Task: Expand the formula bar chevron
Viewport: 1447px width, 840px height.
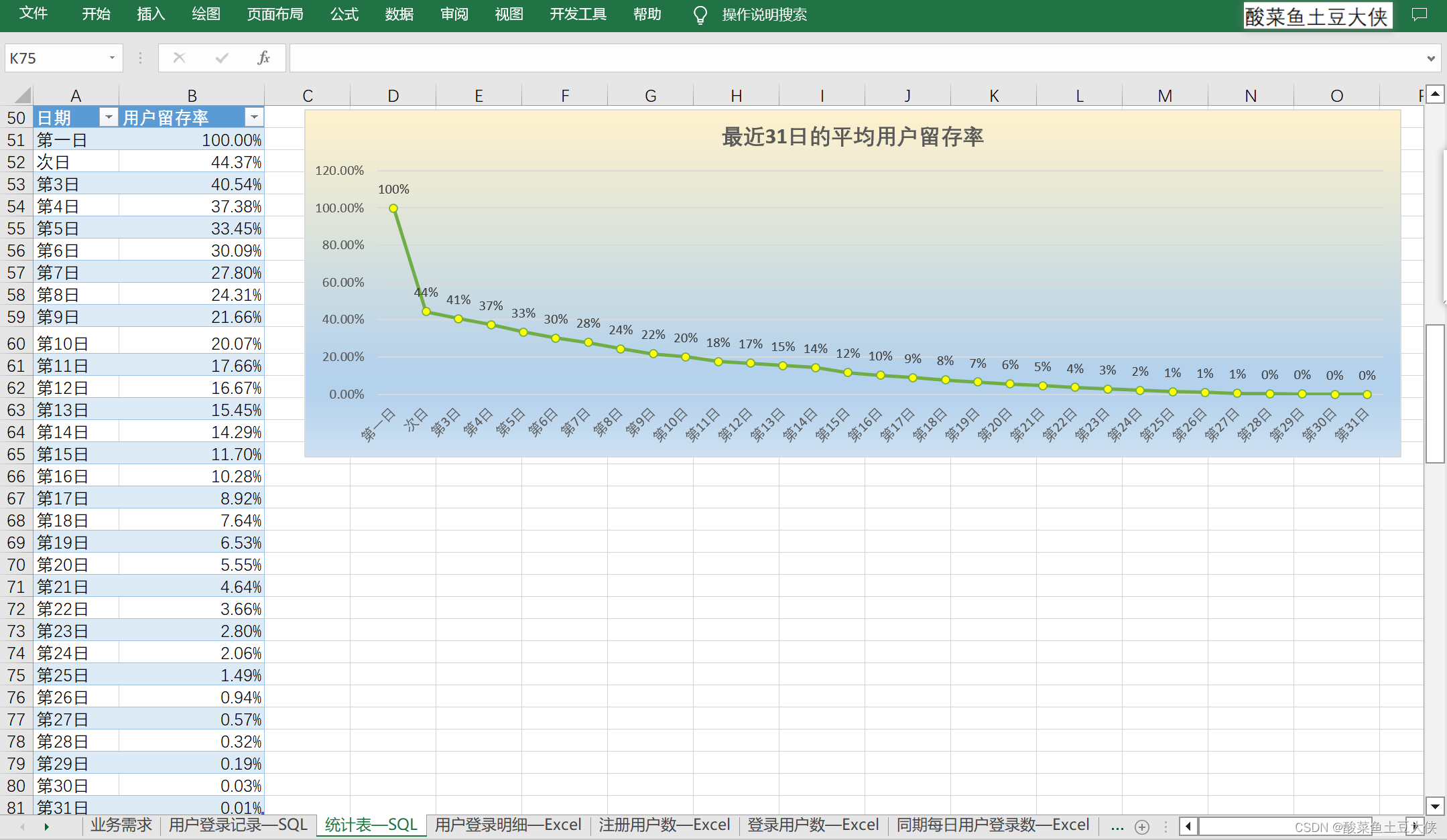Action: click(x=1431, y=58)
